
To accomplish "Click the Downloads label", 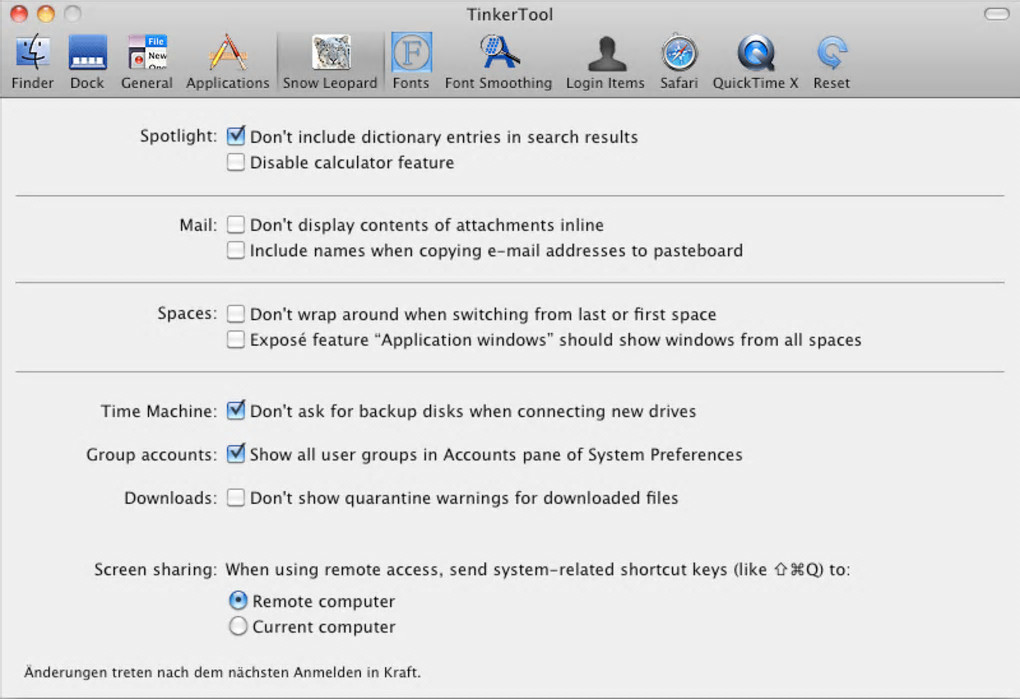I will [170, 498].
